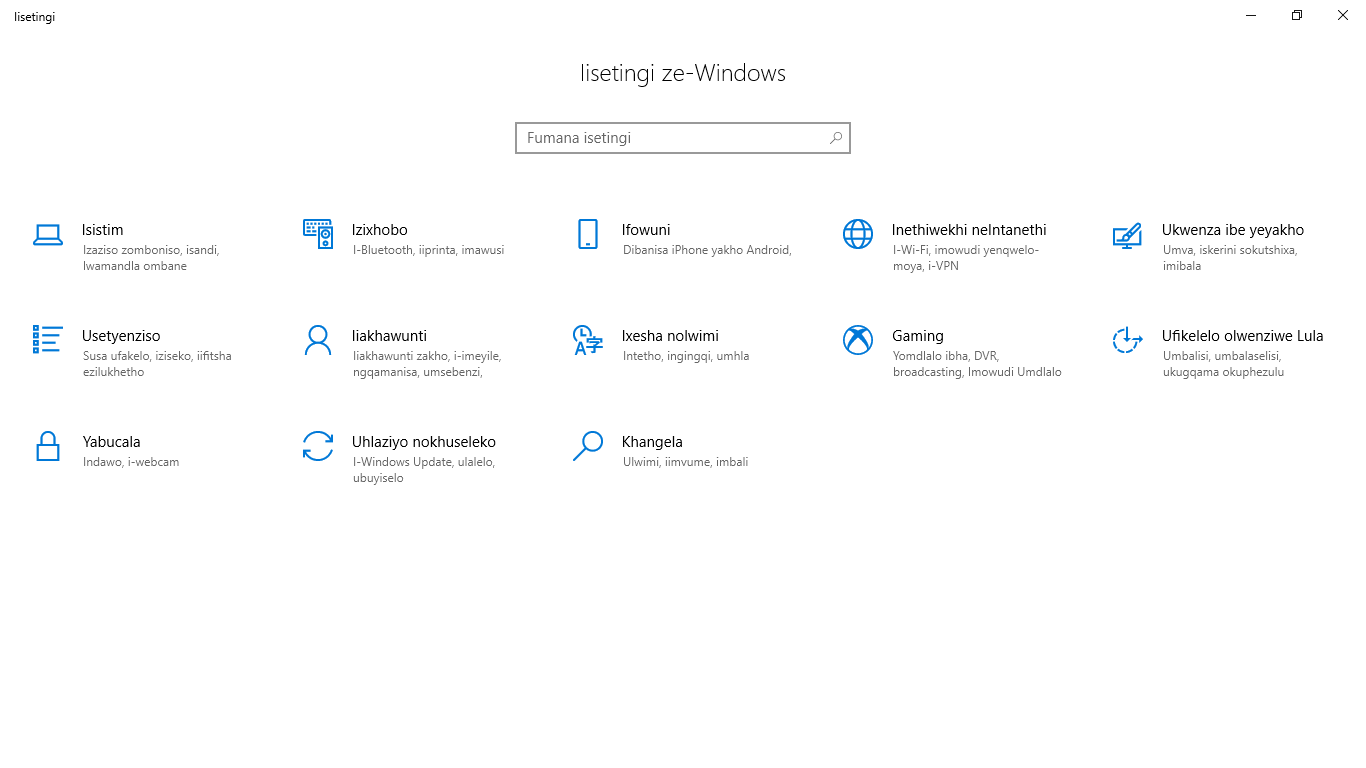Open the Khangela magnifier icon
This screenshot has width=1366, height=768.
[x=588, y=446]
